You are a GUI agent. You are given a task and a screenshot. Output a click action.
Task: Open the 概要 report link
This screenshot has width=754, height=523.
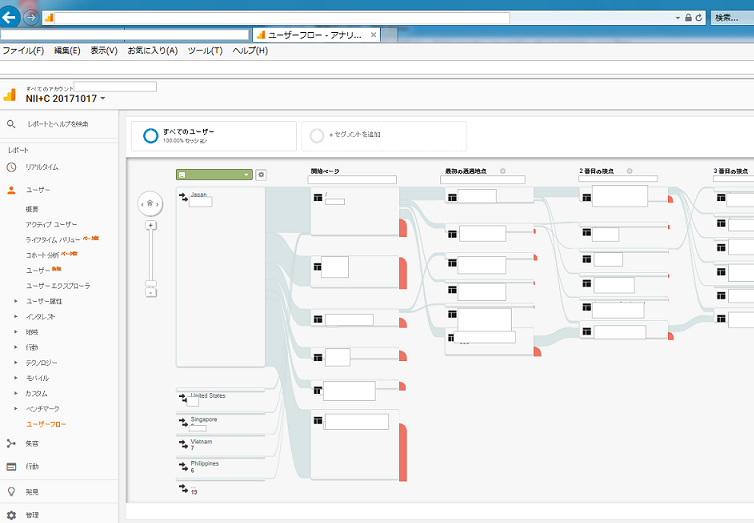tap(32, 209)
